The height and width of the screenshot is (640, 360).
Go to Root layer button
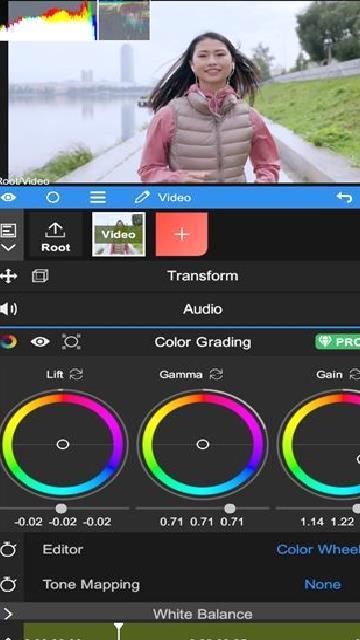(56, 235)
